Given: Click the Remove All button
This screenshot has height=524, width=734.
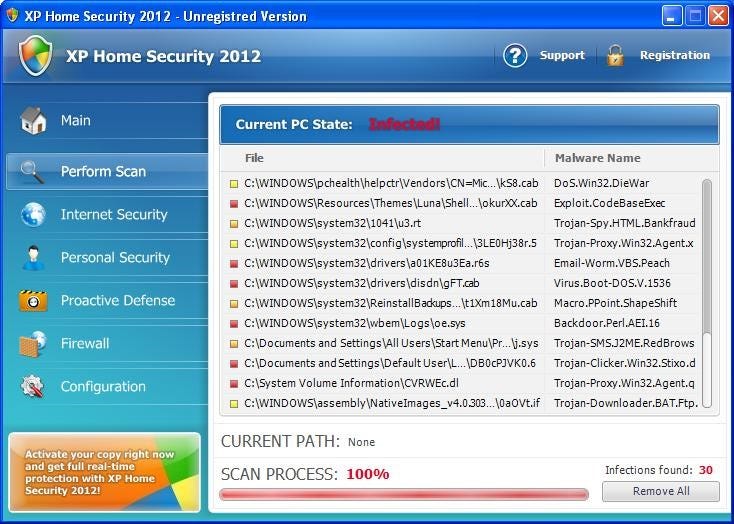Looking at the screenshot, I should [x=661, y=491].
